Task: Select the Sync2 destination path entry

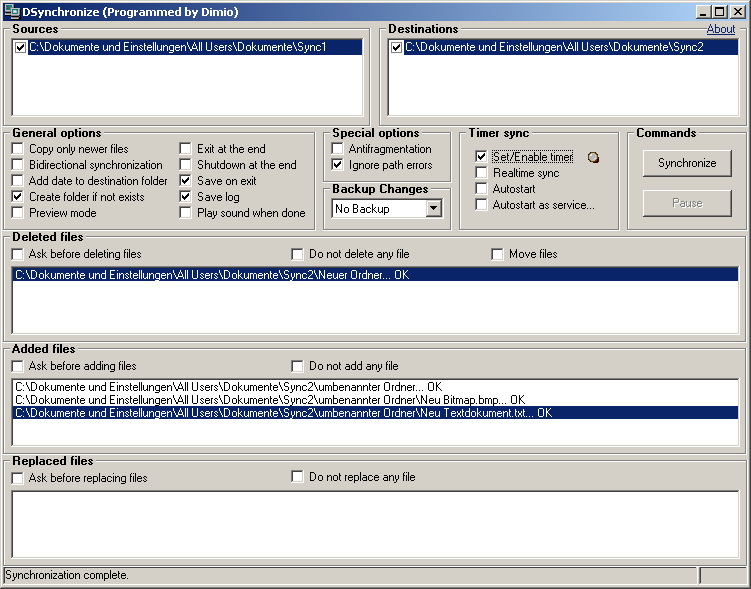Action: [571, 47]
